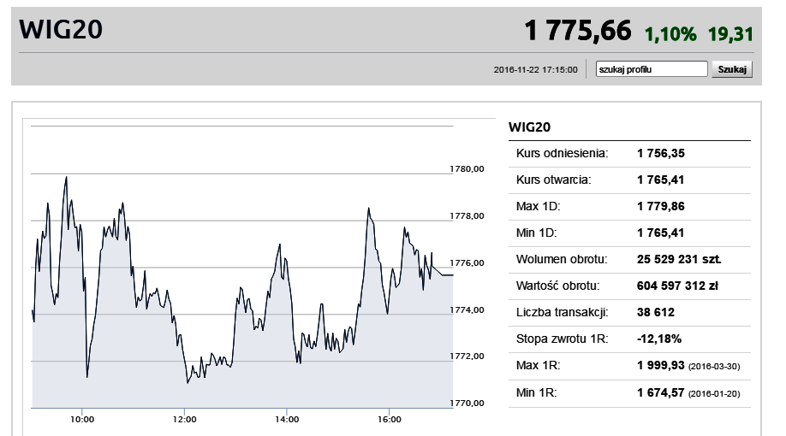Image resolution: width=786 pixels, height=436 pixels.
Task: Select the index value 1 775,66
Action: coord(577,31)
